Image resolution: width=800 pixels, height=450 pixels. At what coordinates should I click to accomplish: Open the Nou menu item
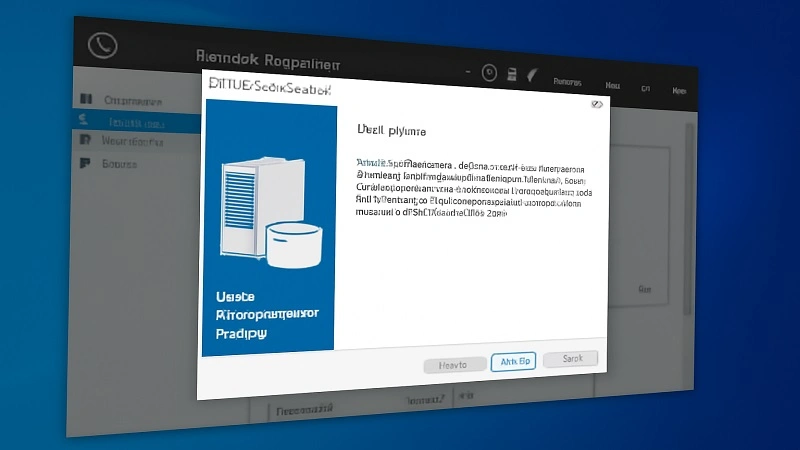pyautogui.click(x=612, y=85)
